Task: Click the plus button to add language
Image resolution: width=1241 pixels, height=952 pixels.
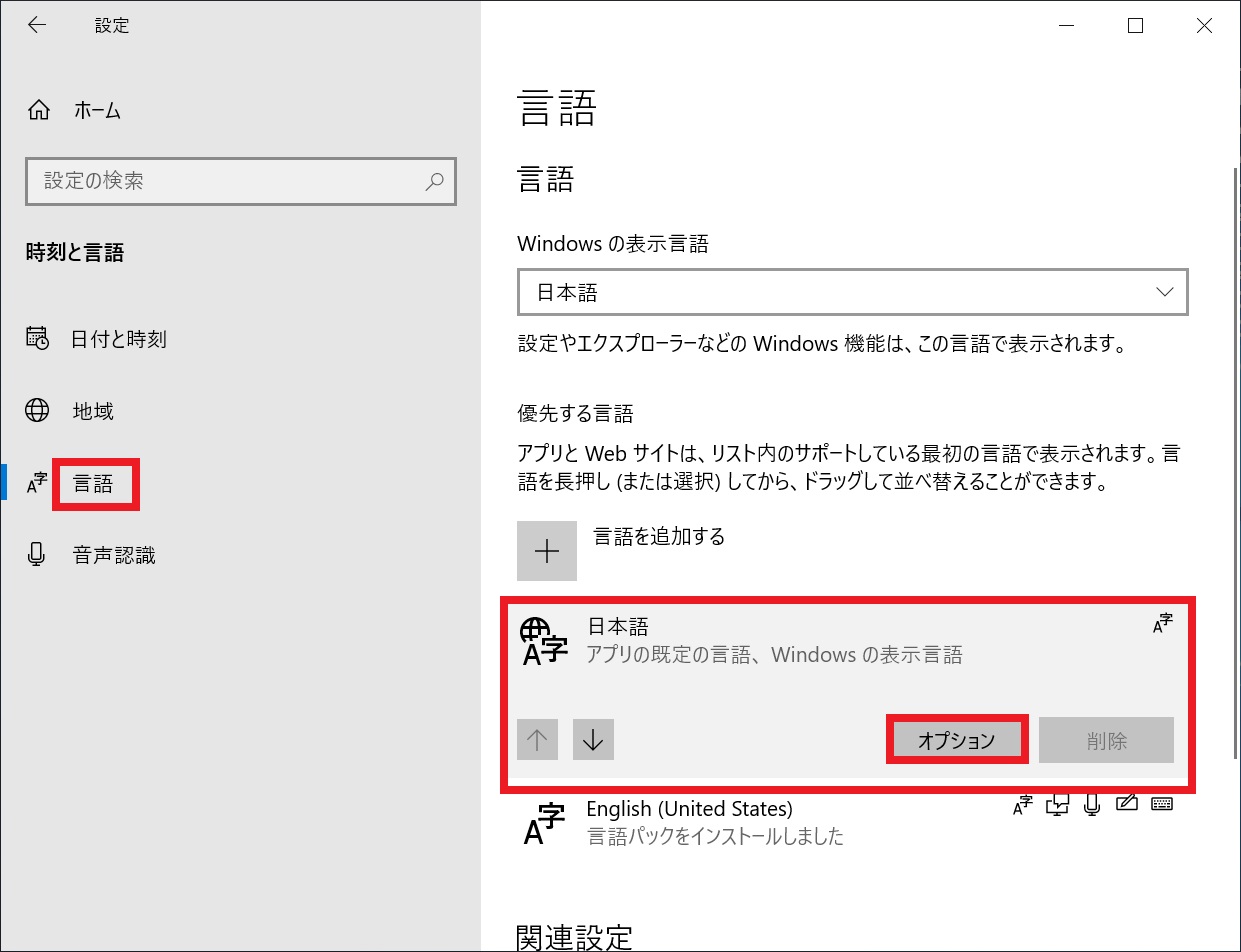Action: tap(547, 551)
